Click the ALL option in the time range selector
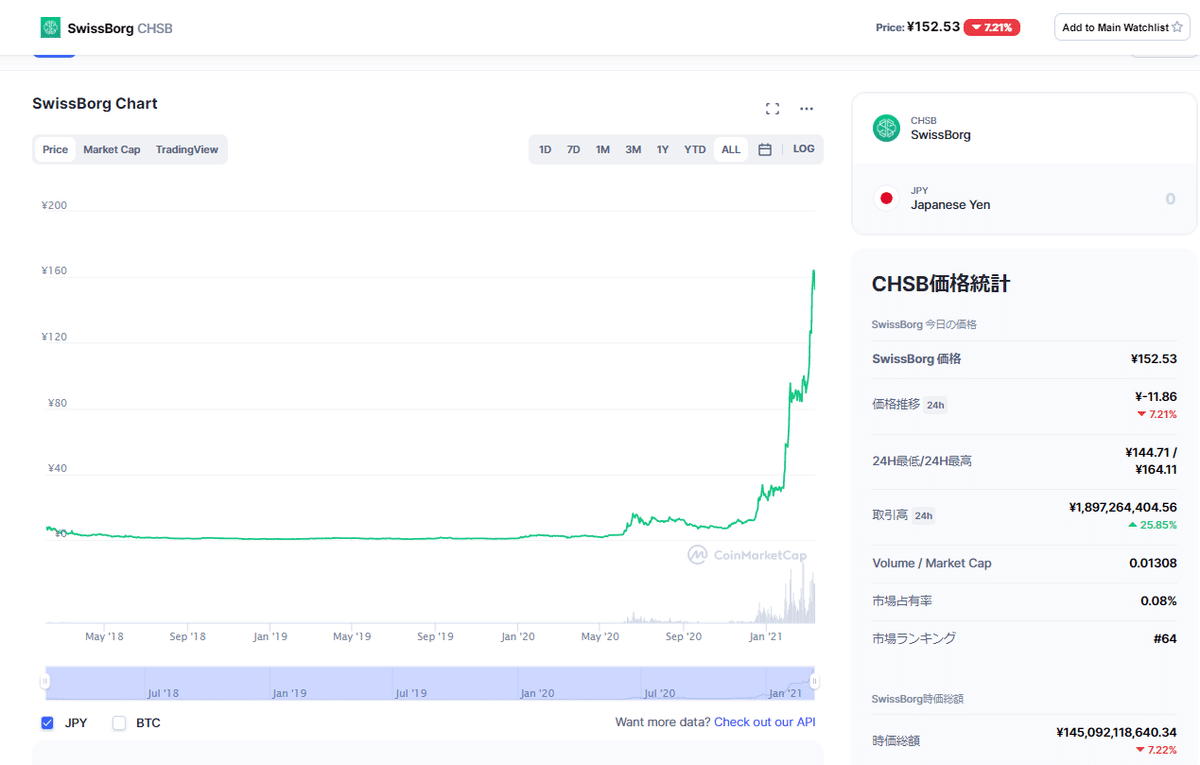 pos(731,148)
